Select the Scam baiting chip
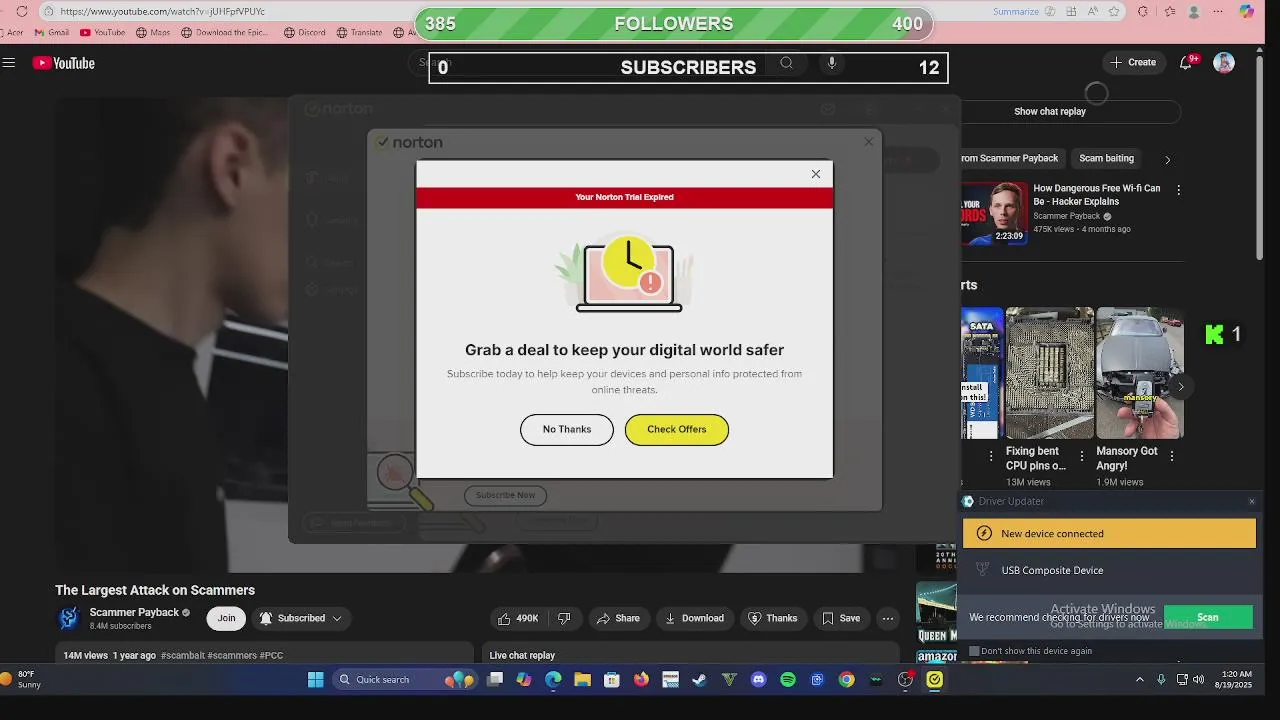 point(1106,158)
